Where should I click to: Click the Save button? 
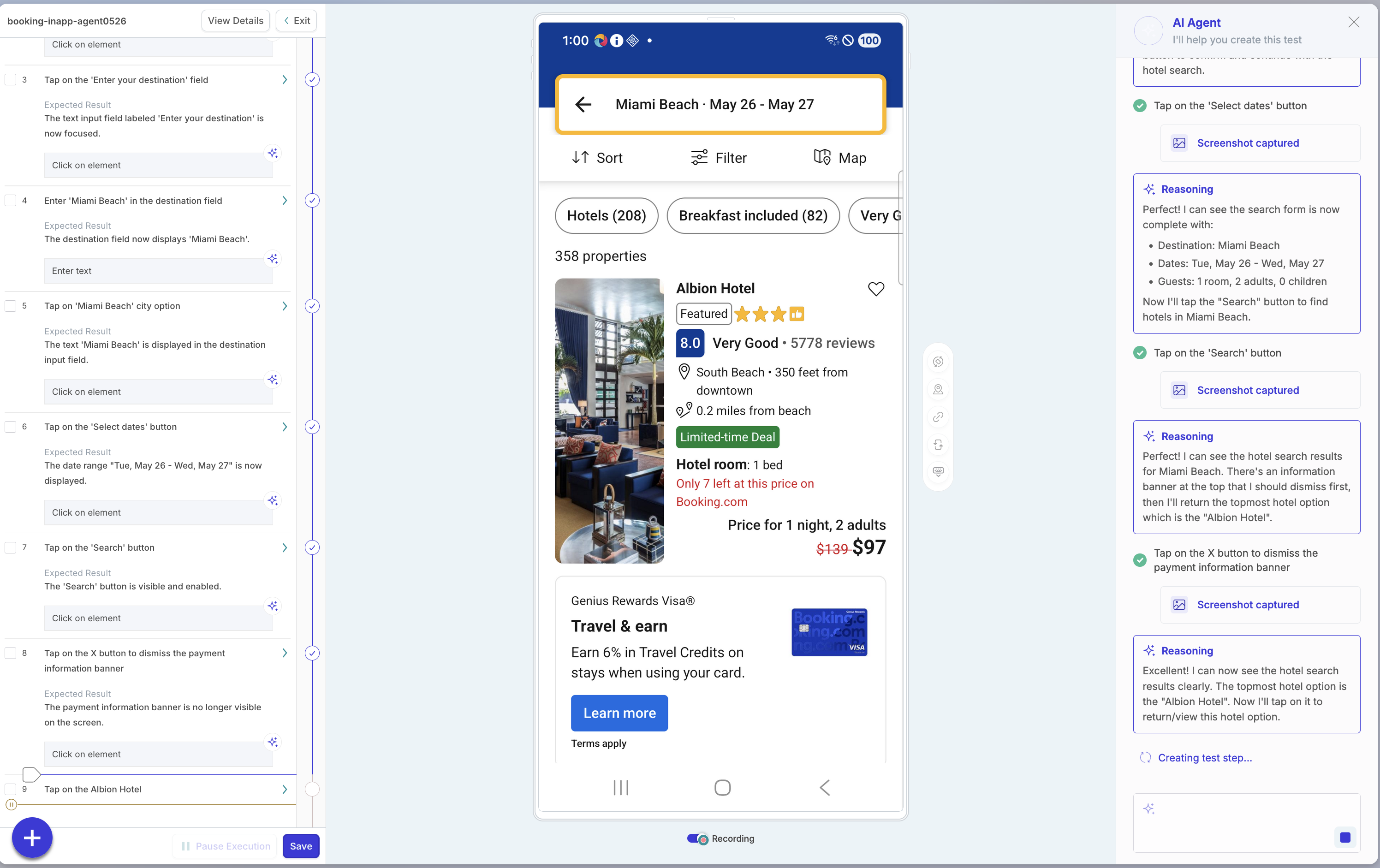pyautogui.click(x=301, y=846)
